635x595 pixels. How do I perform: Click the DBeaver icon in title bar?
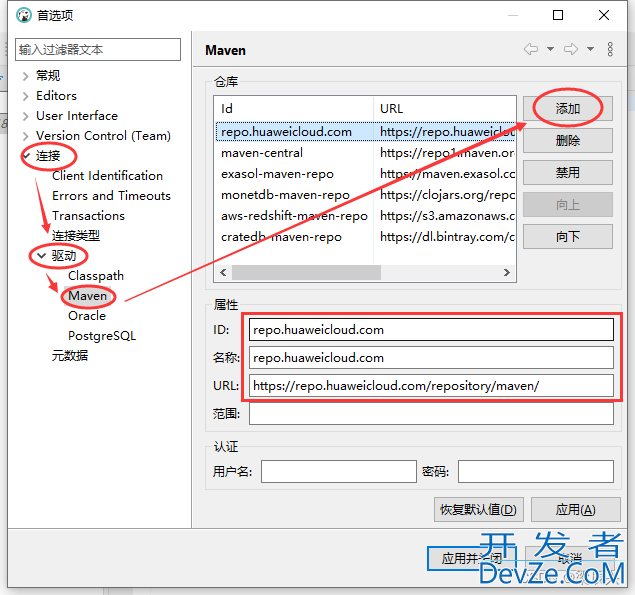point(24,15)
